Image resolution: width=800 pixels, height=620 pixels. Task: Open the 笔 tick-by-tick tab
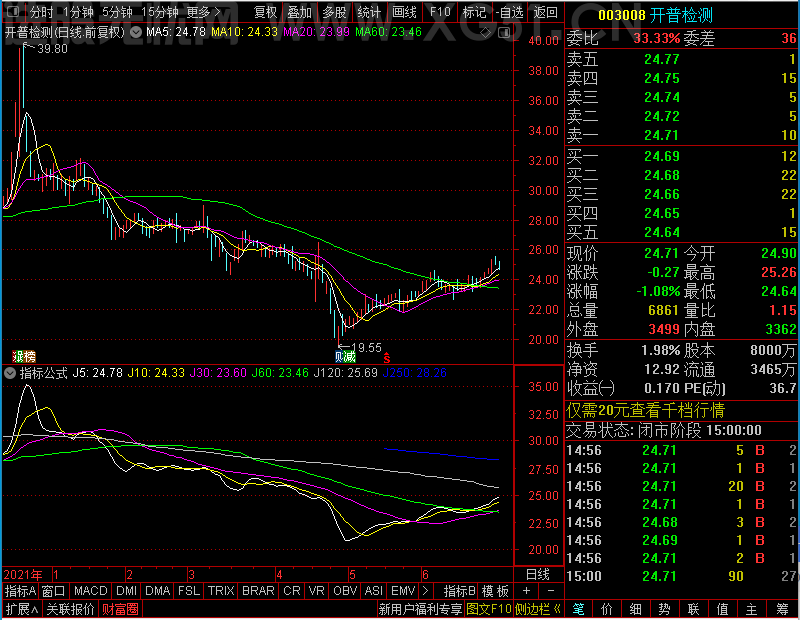578,609
